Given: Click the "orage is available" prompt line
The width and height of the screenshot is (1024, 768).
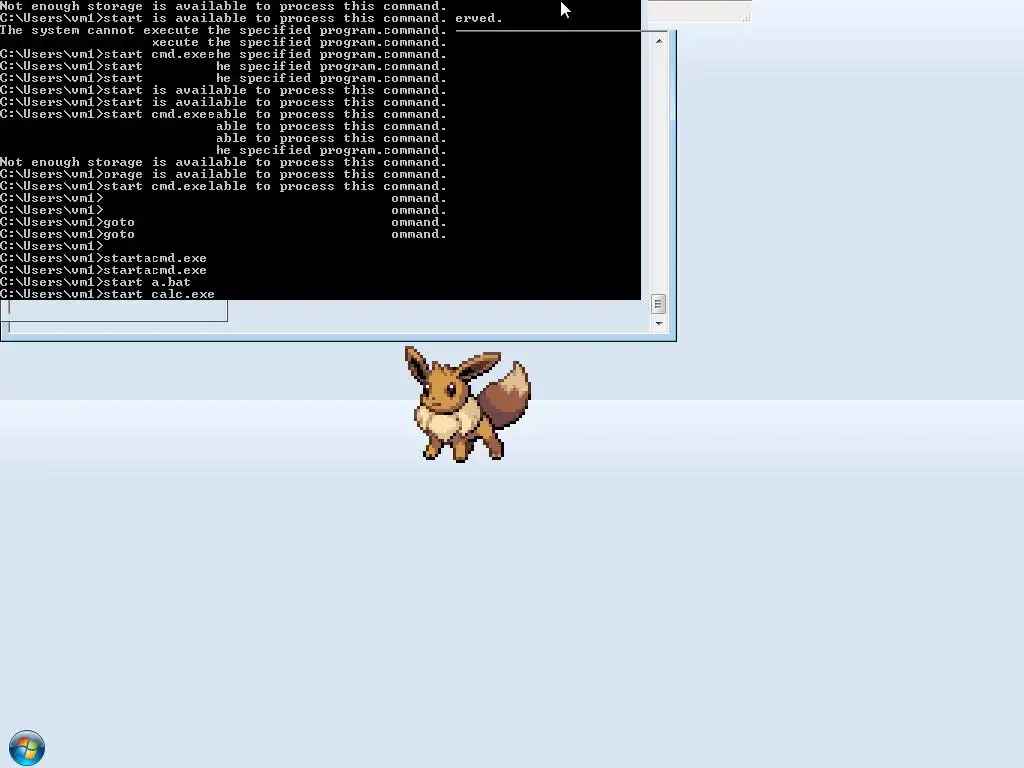Looking at the screenshot, I should point(223,174).
